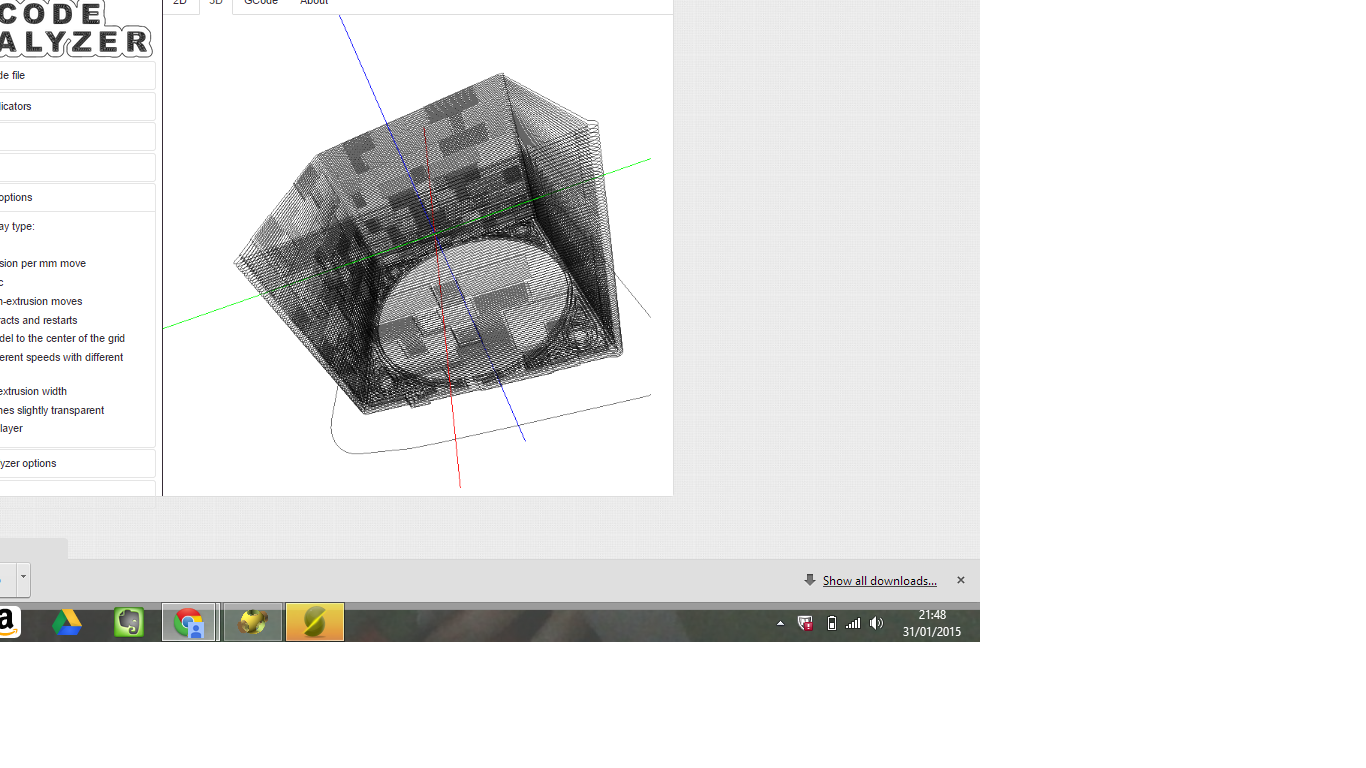Close the downloads bar with the X

pos(961,580)
